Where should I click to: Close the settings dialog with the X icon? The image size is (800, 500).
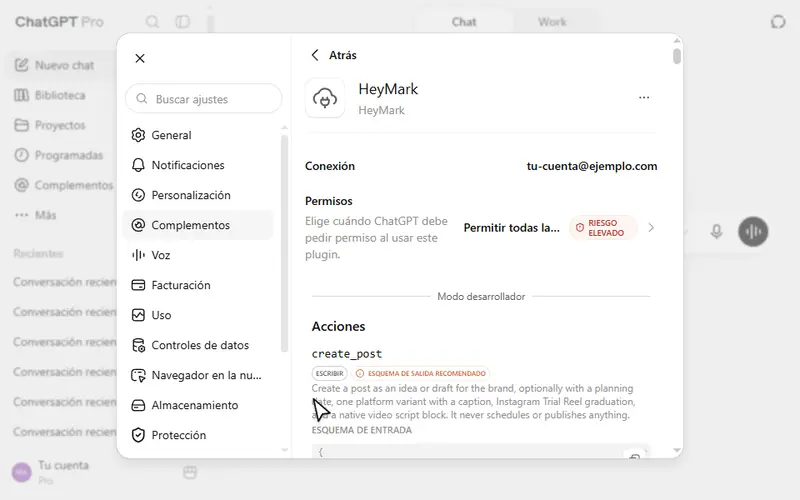click(140, 58)
